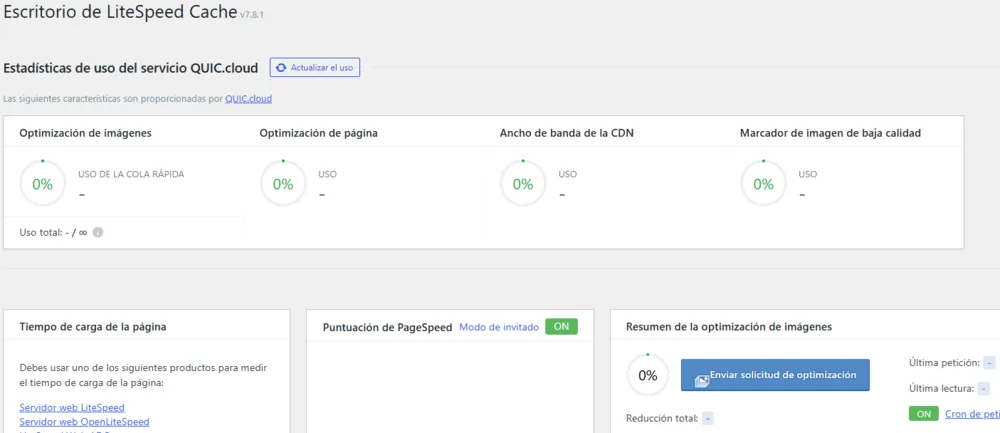
Task: Click the Optimización de imágenes 0% gauge
Action: coord(42,184)
